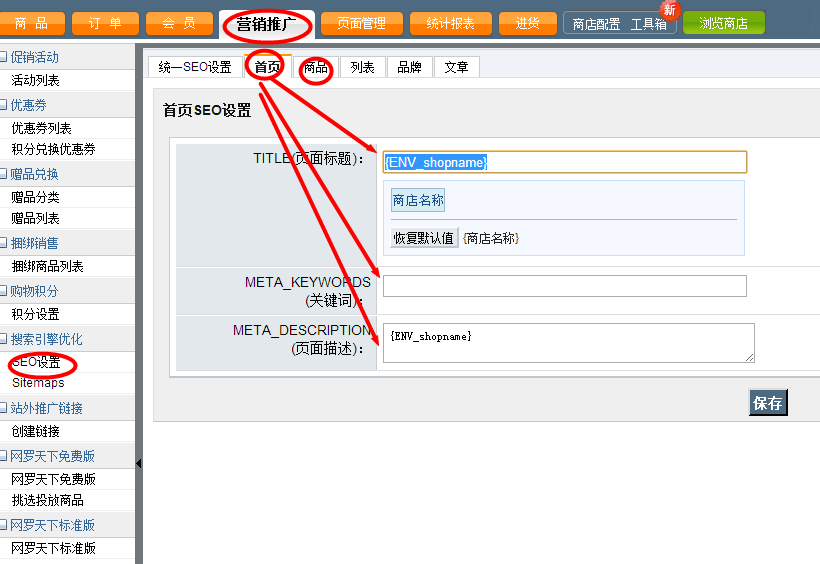Open 捆绑商品列表 in the sidebar
This screenshot has height=564, width=820.
tap(48, 266)
